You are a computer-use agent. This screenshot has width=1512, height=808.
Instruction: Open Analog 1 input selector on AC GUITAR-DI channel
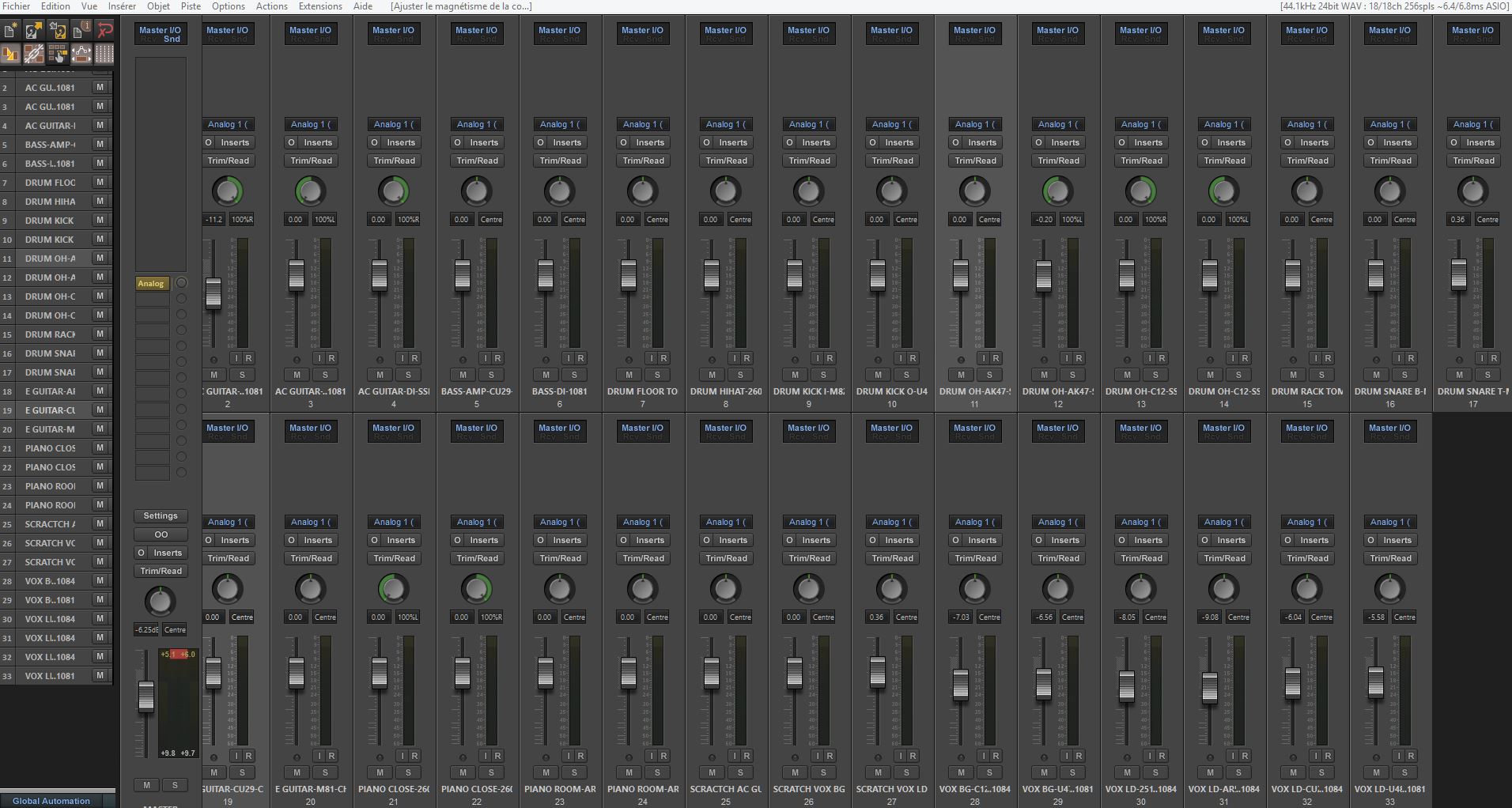tap(393, 124)
